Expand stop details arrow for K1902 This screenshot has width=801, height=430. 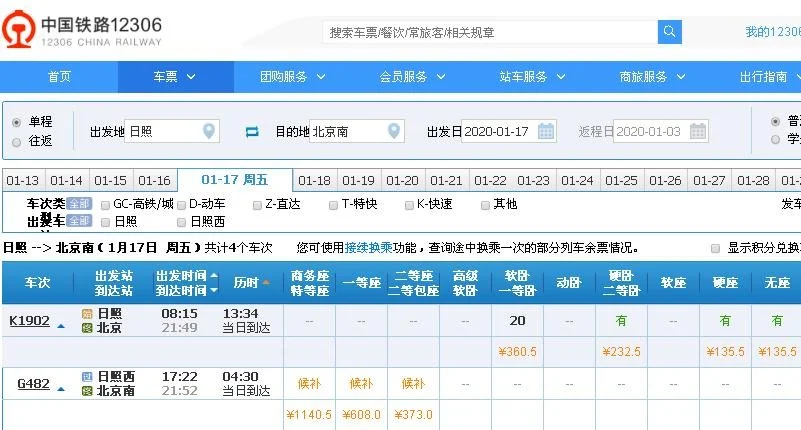(x=61, y=326)
